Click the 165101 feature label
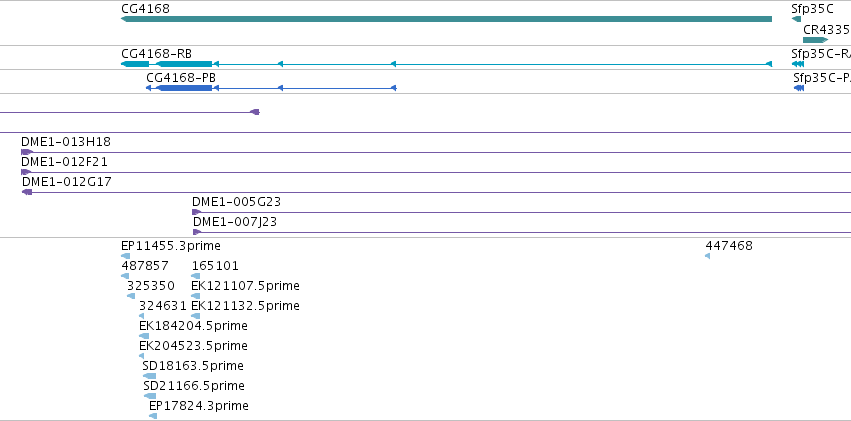 click(x=215, y=266)
